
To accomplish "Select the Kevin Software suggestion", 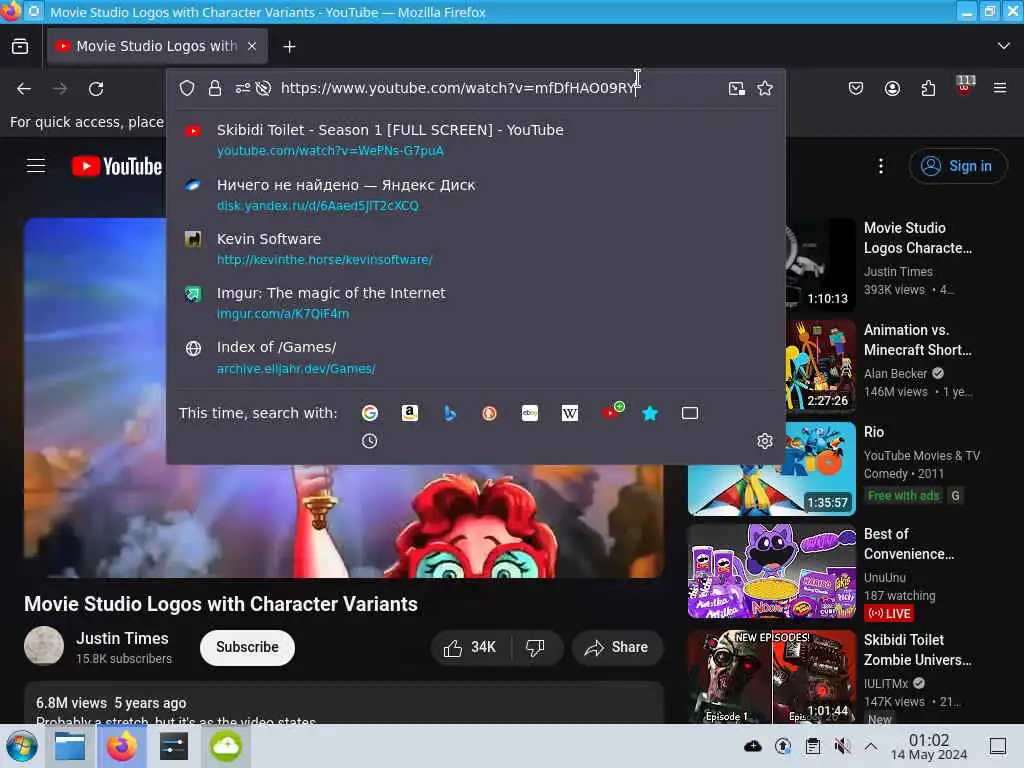I will [475, 249].
